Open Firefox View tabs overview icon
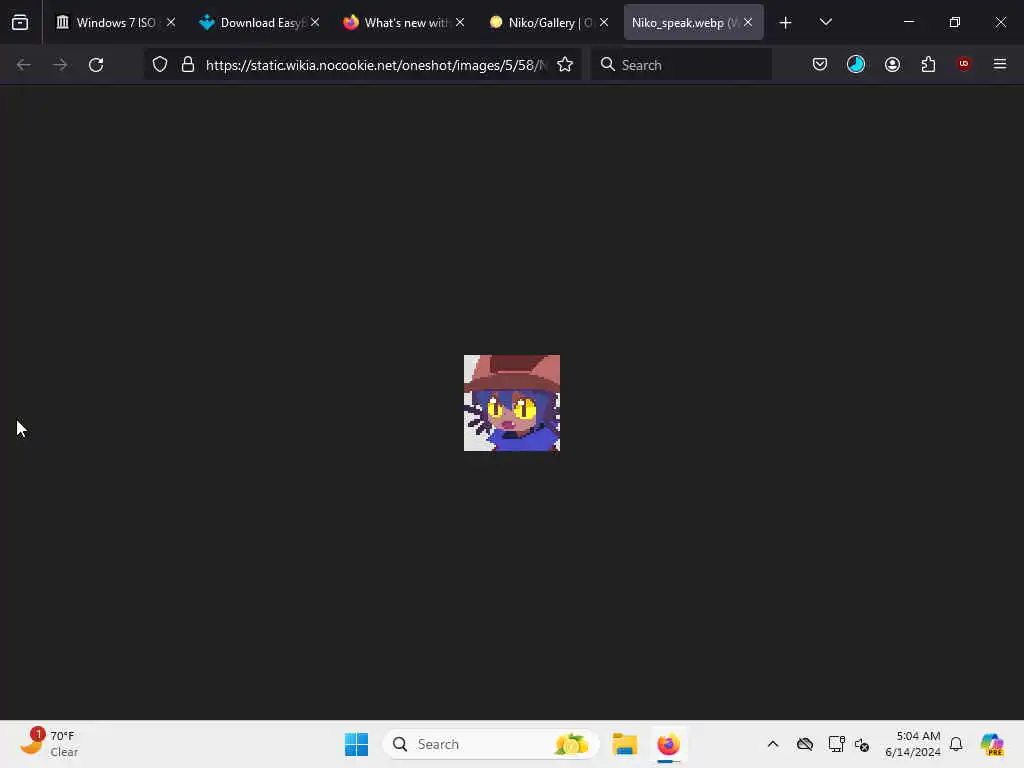 [20, 22]
